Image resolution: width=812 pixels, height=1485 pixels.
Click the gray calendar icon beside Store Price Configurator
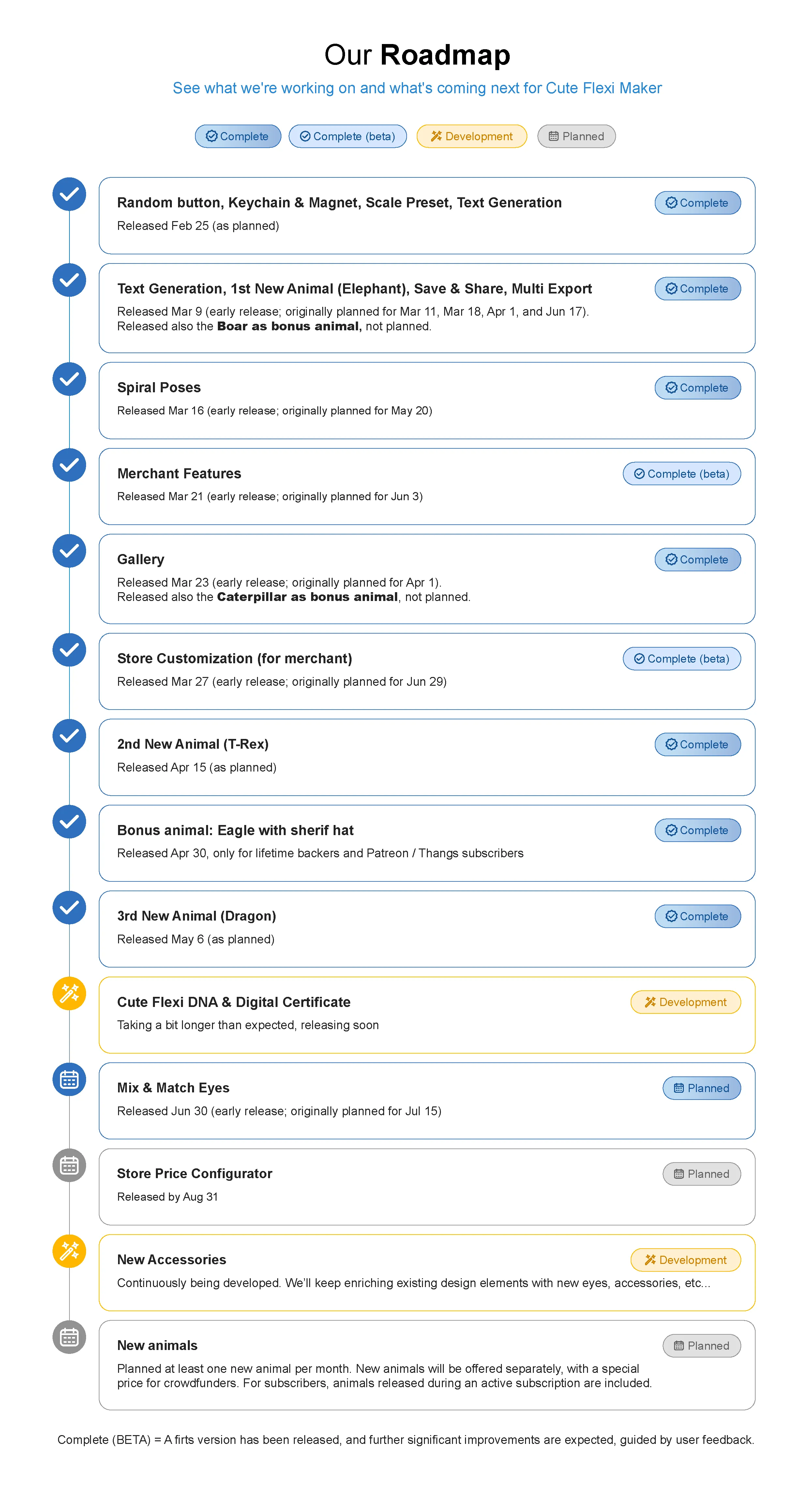(69, 1166)
